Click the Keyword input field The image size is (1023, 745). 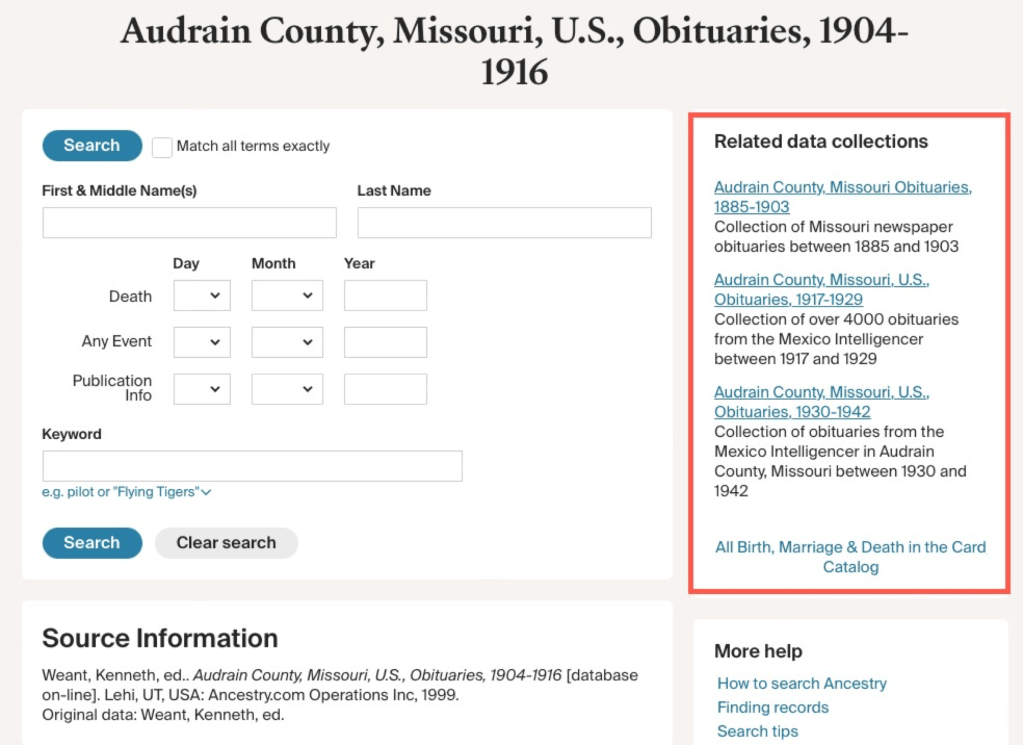pyautogui.click(x=252, y=466)
